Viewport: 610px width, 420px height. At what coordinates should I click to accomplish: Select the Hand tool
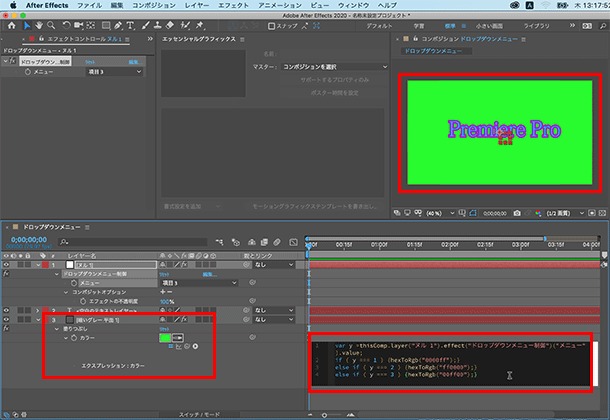(x=39, y=26)
